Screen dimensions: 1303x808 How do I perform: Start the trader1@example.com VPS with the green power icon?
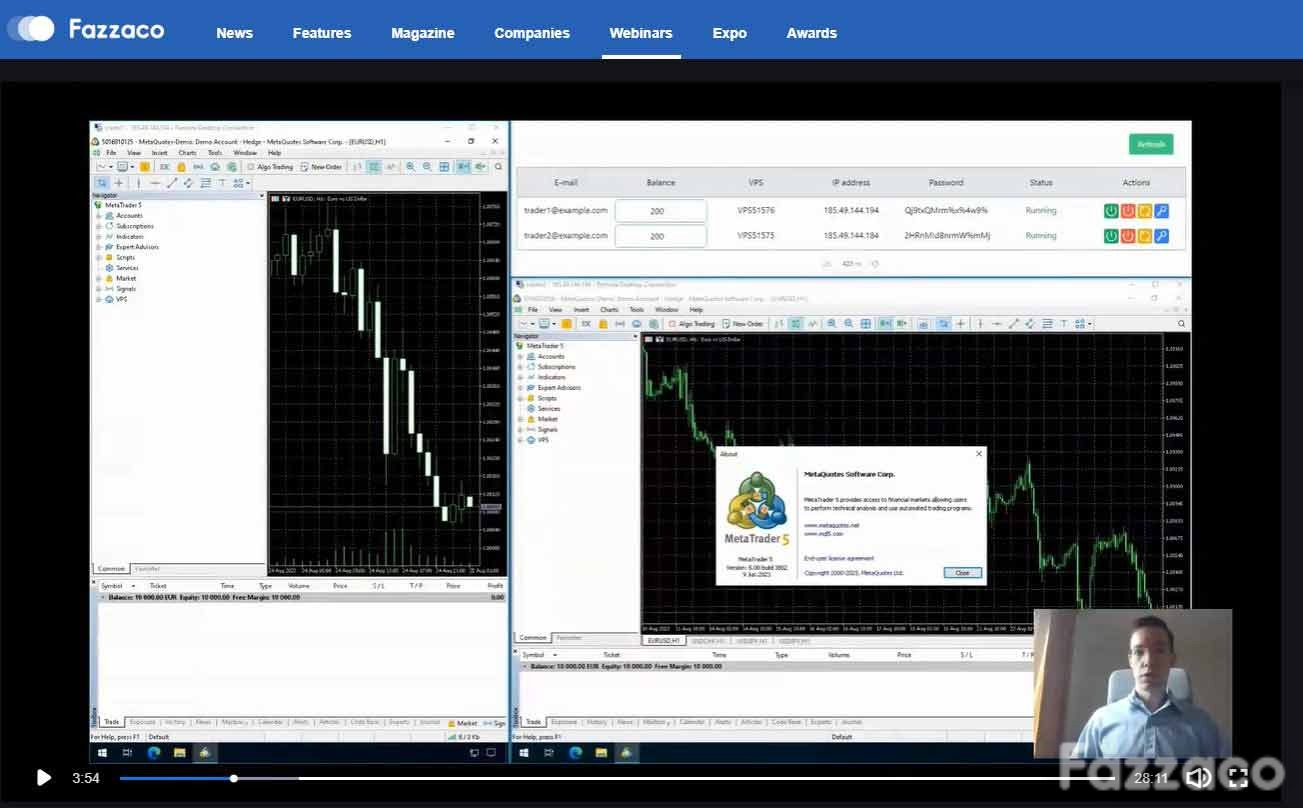coord(1111,211)
